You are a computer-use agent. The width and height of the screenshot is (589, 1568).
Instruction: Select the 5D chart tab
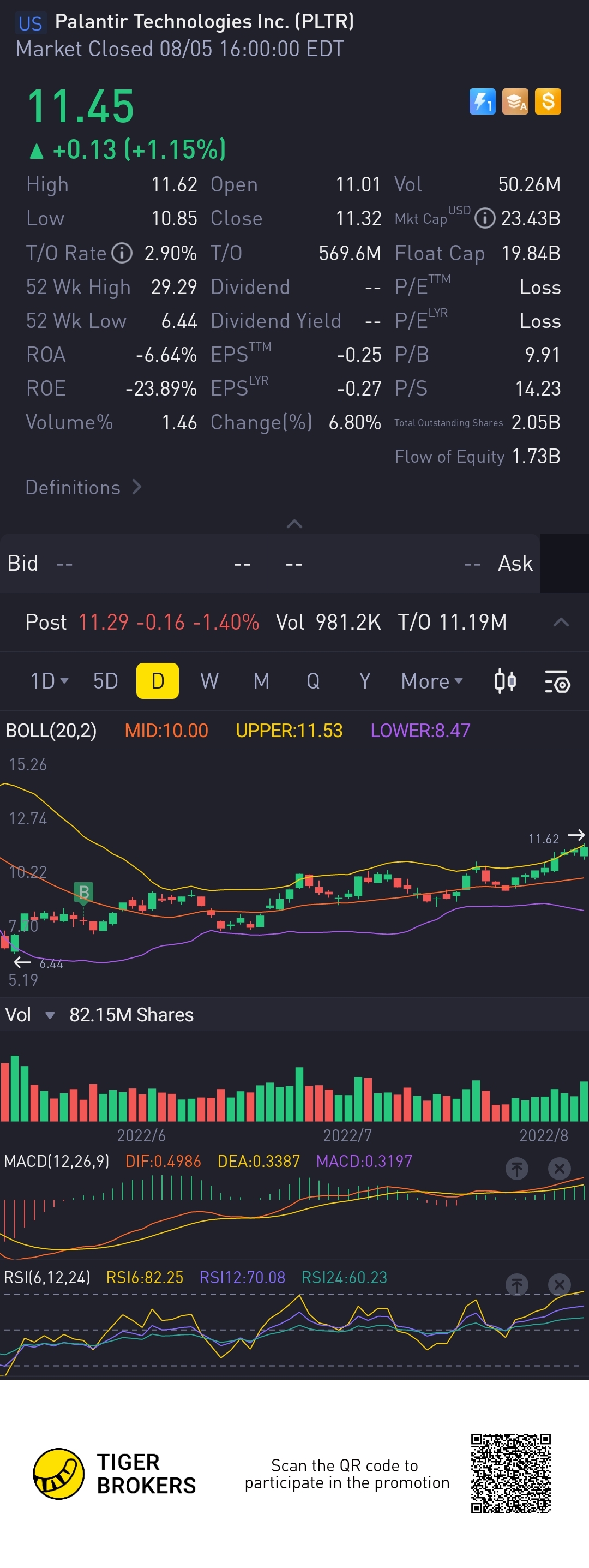105,681
